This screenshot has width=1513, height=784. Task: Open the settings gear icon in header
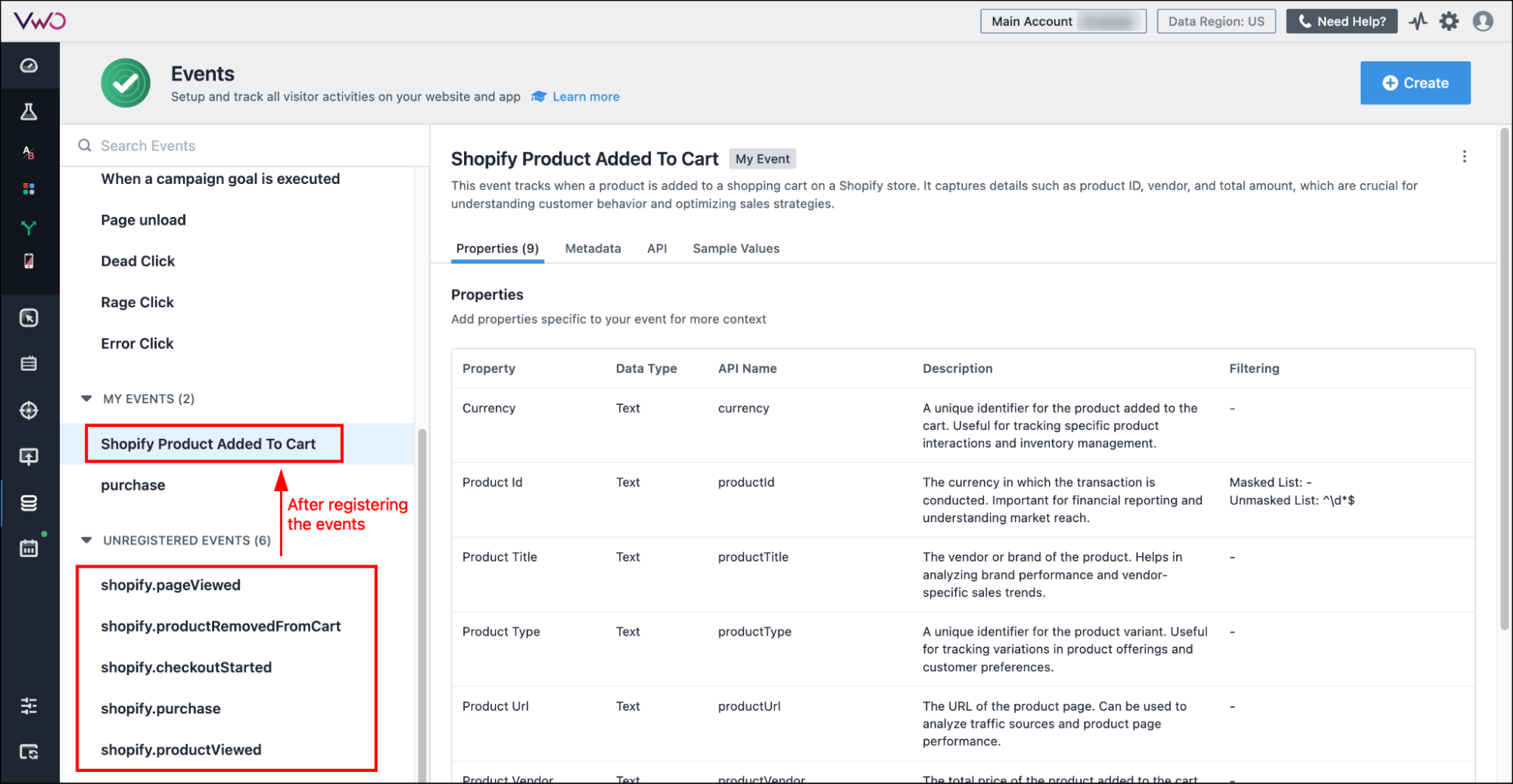tap(1449, 21)
